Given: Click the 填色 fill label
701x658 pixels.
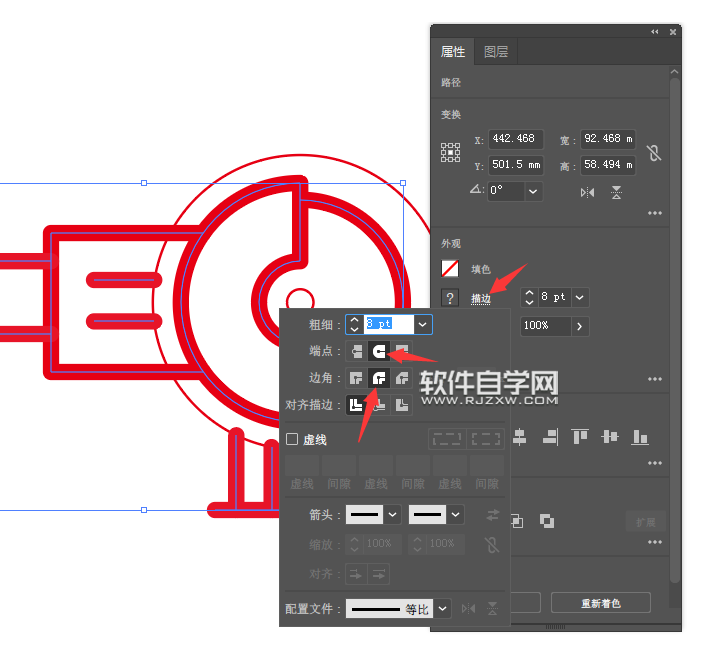Looking at the screenshot, I should click(481, 270).
